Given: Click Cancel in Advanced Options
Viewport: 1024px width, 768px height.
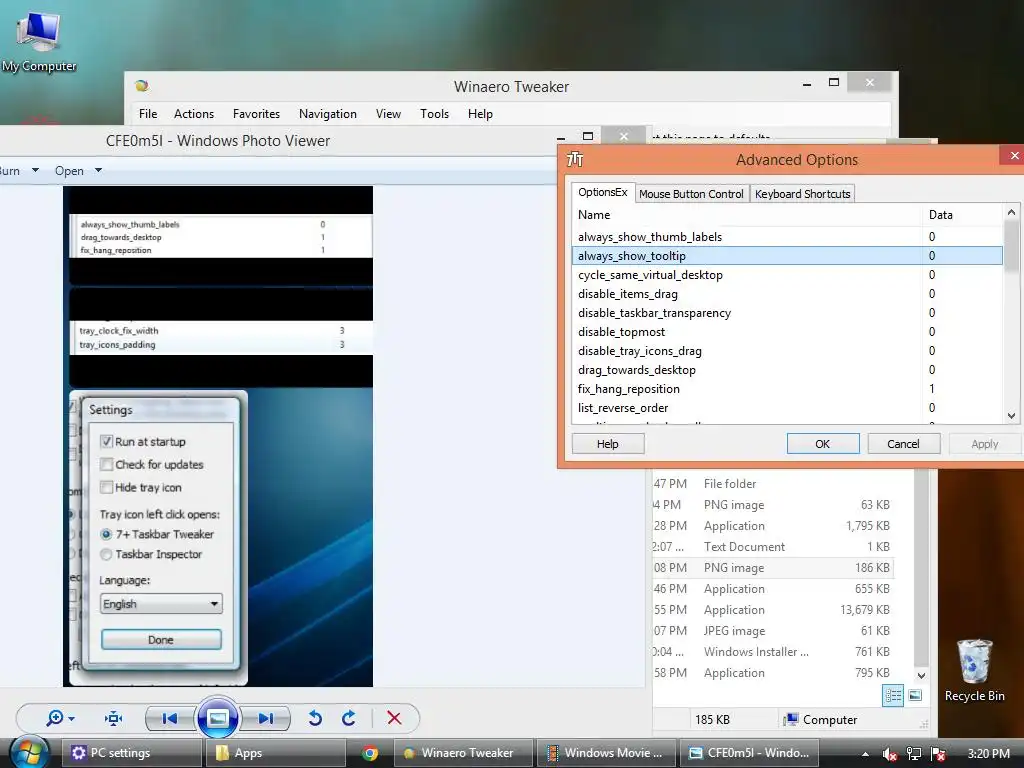Looking at the screenshot, I should click(903, 443).
